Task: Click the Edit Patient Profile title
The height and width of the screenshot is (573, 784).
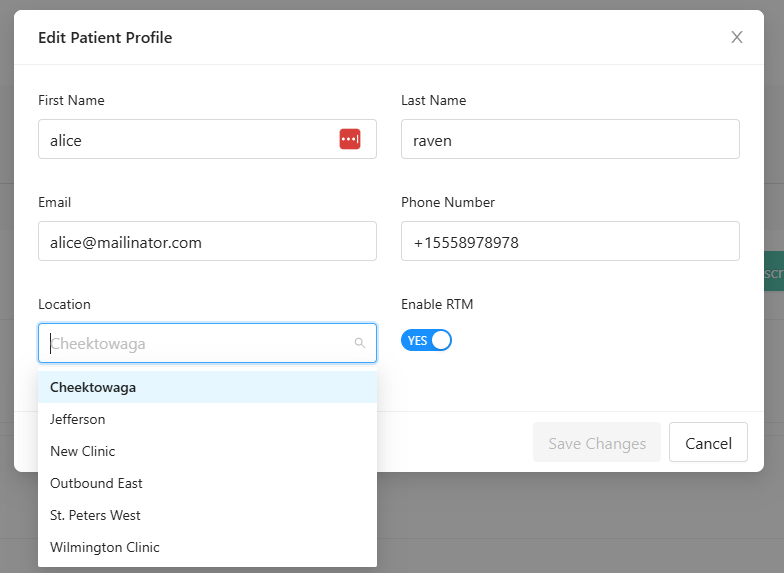Action: point(105,38)
